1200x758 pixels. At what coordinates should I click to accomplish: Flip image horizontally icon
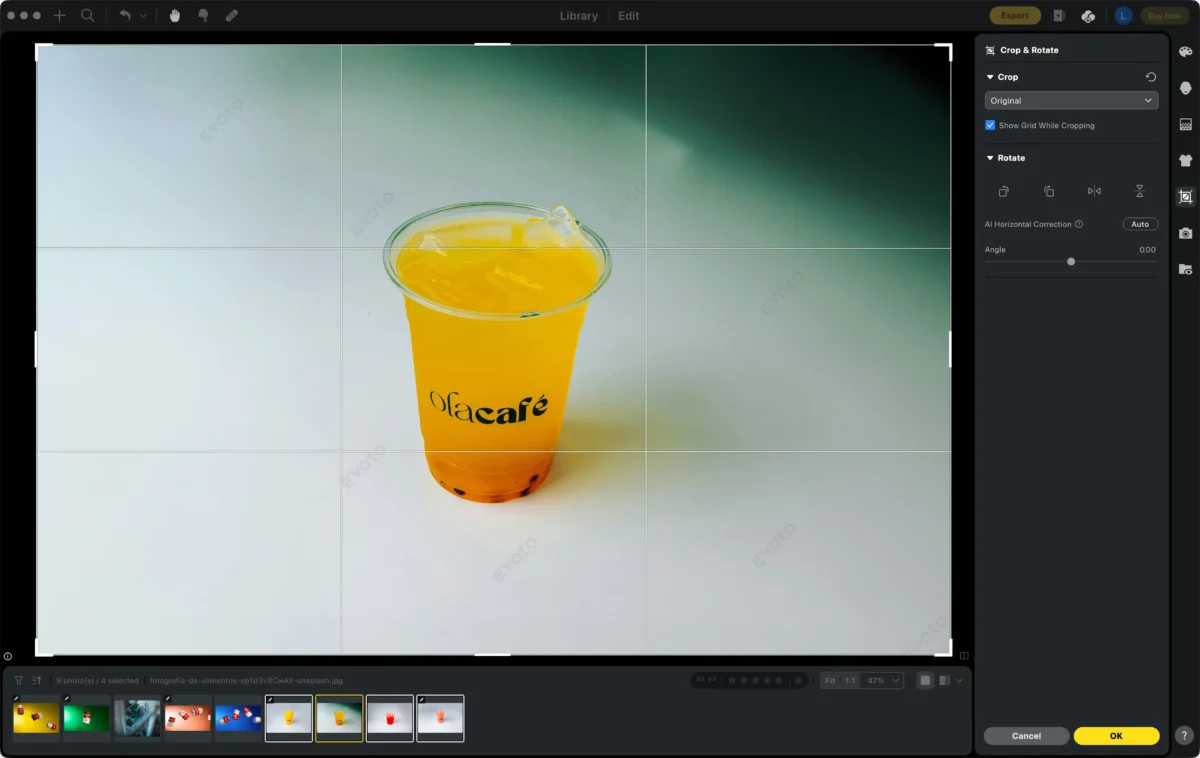coord(1094,191)
